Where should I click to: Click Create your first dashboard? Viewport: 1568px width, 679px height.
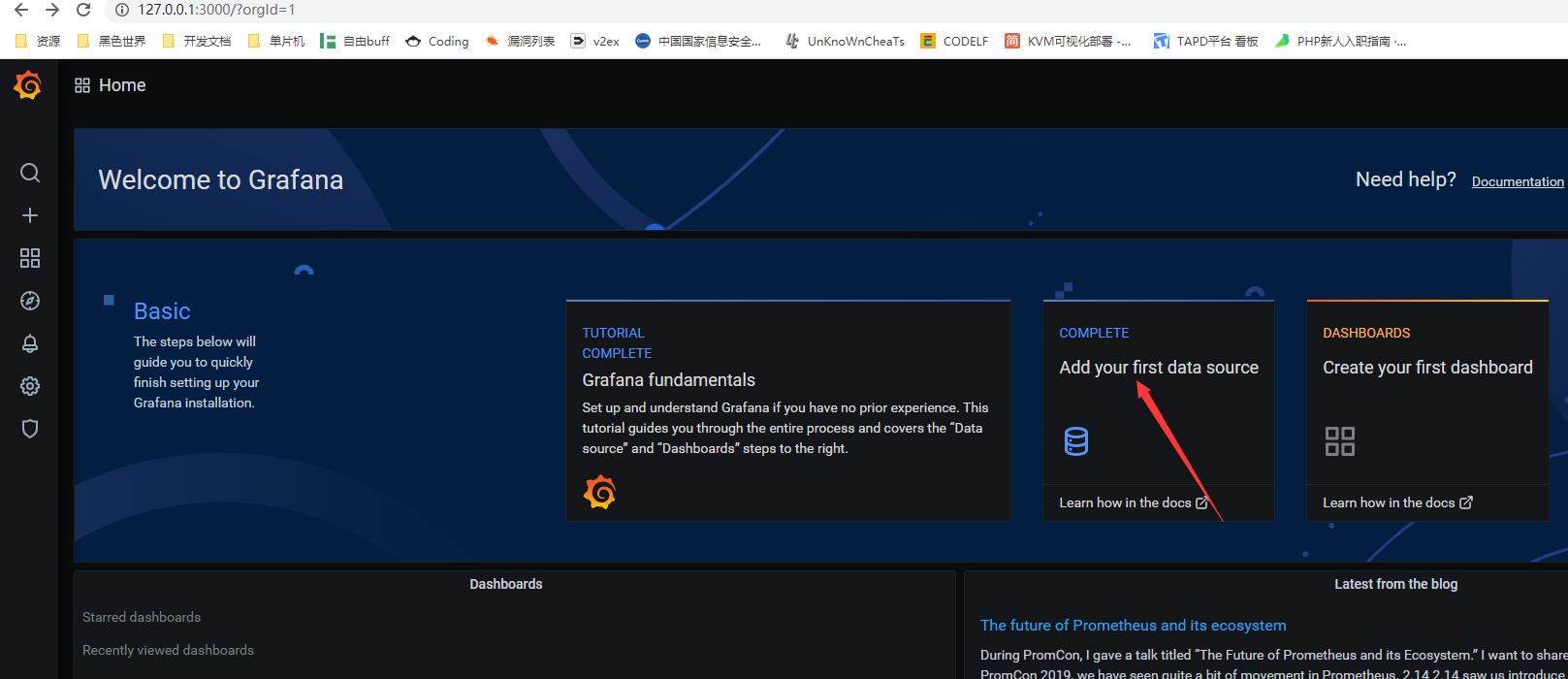point(1426,368)
